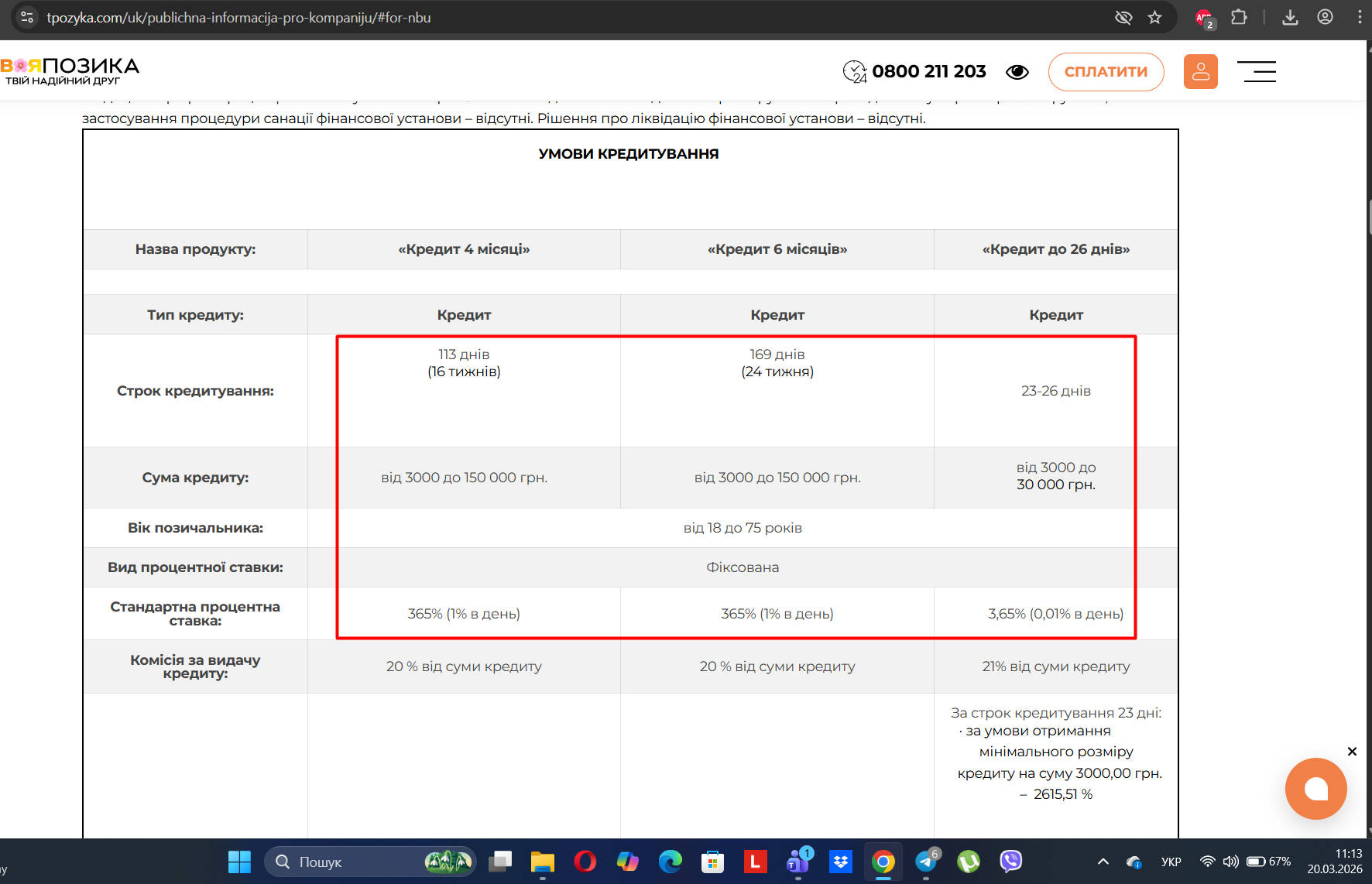Open Chrome downloads icon
1372x884 pixels.
point(1290,17)
